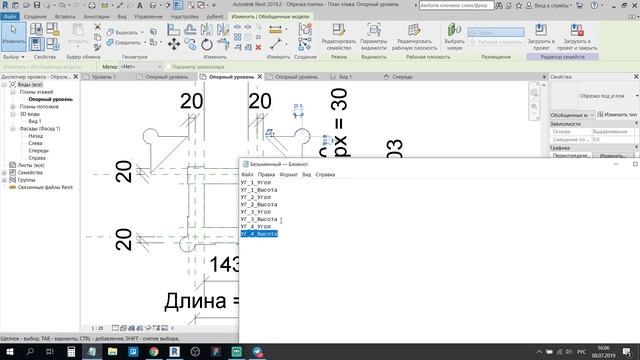Click the Array tool grid icon
The image size is (640, 360).
coord(238,37)
